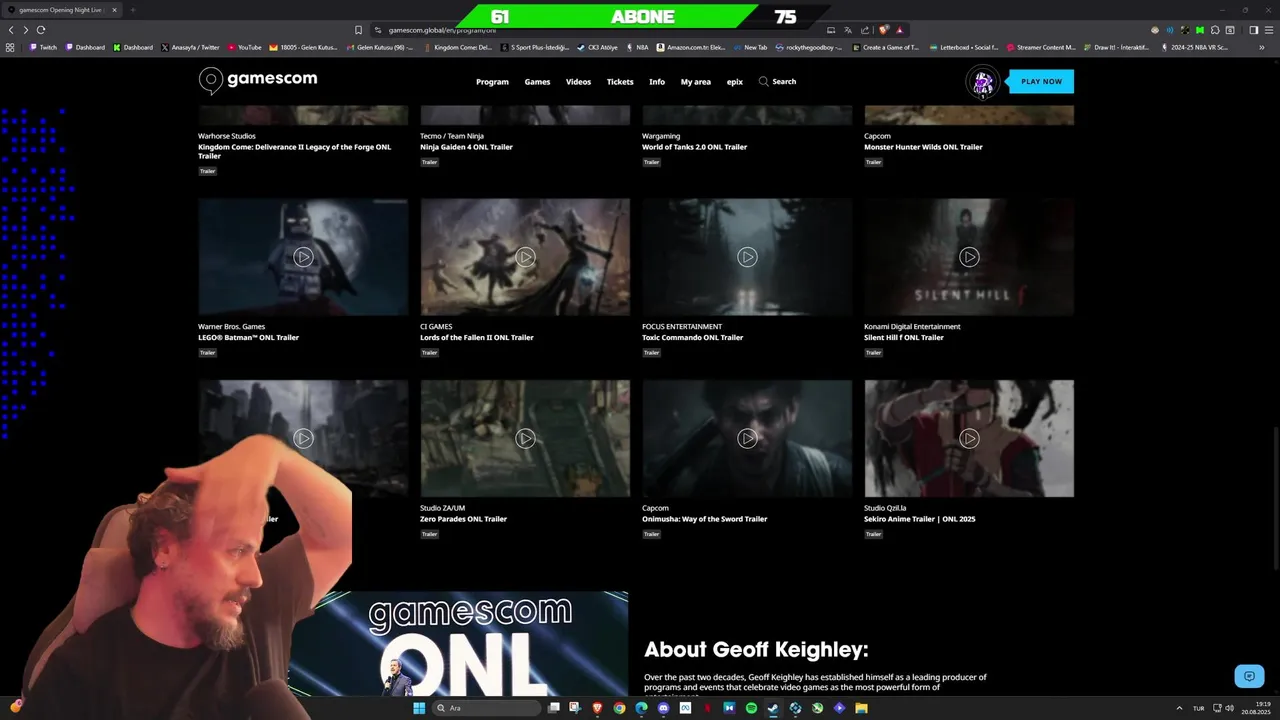1280x720 pixels.
Task: Click Trailer tag under Toxic Commando
Action: tap(651, 352)
